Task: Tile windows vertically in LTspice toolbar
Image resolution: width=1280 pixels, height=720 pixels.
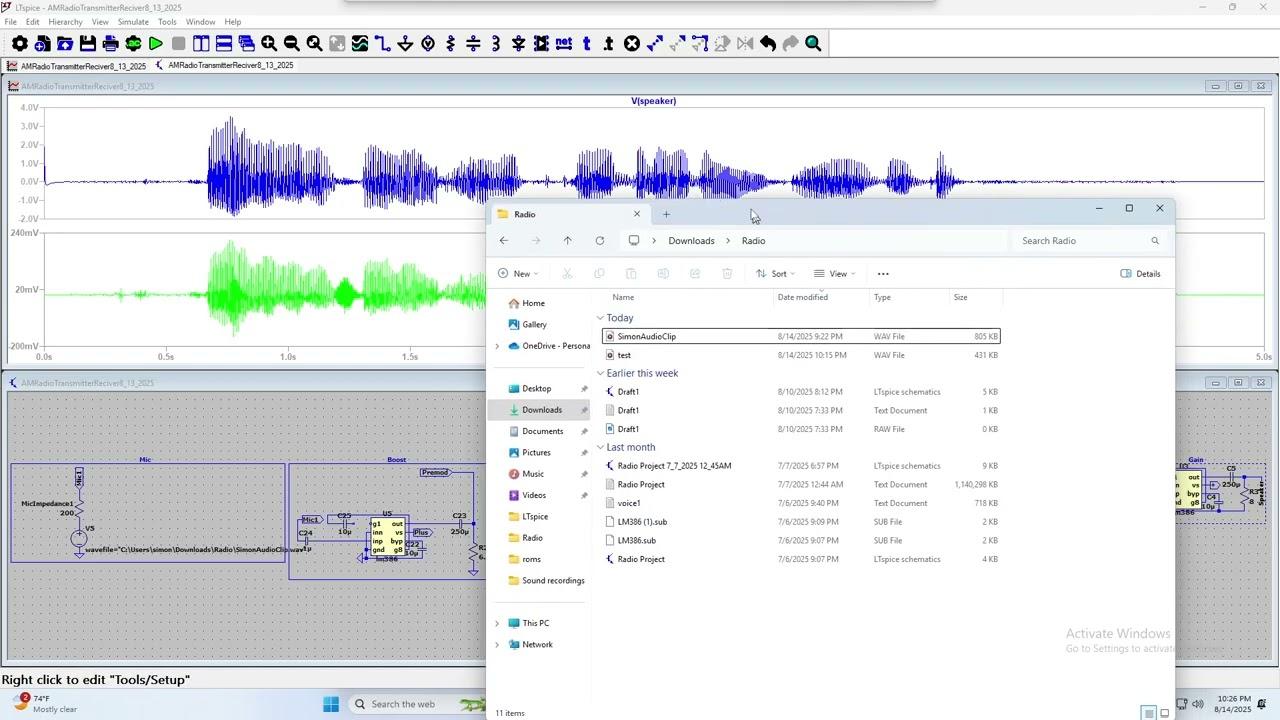Action: coord(201,43)
